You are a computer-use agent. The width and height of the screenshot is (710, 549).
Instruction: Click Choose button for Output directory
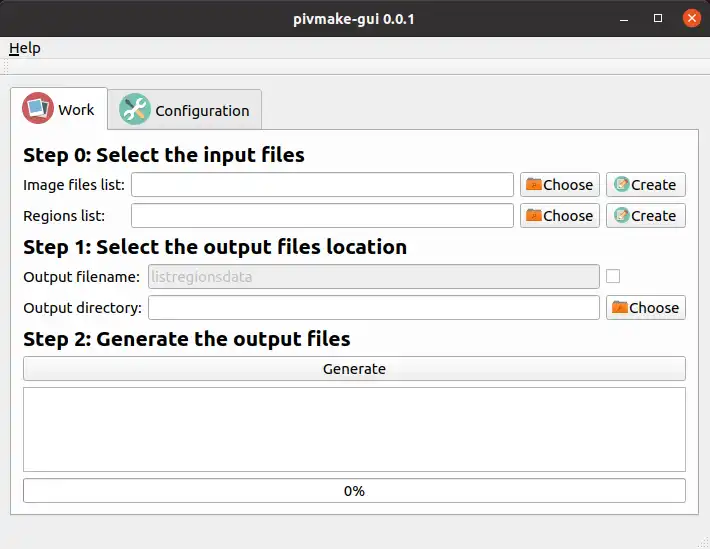tap(645, 307)
